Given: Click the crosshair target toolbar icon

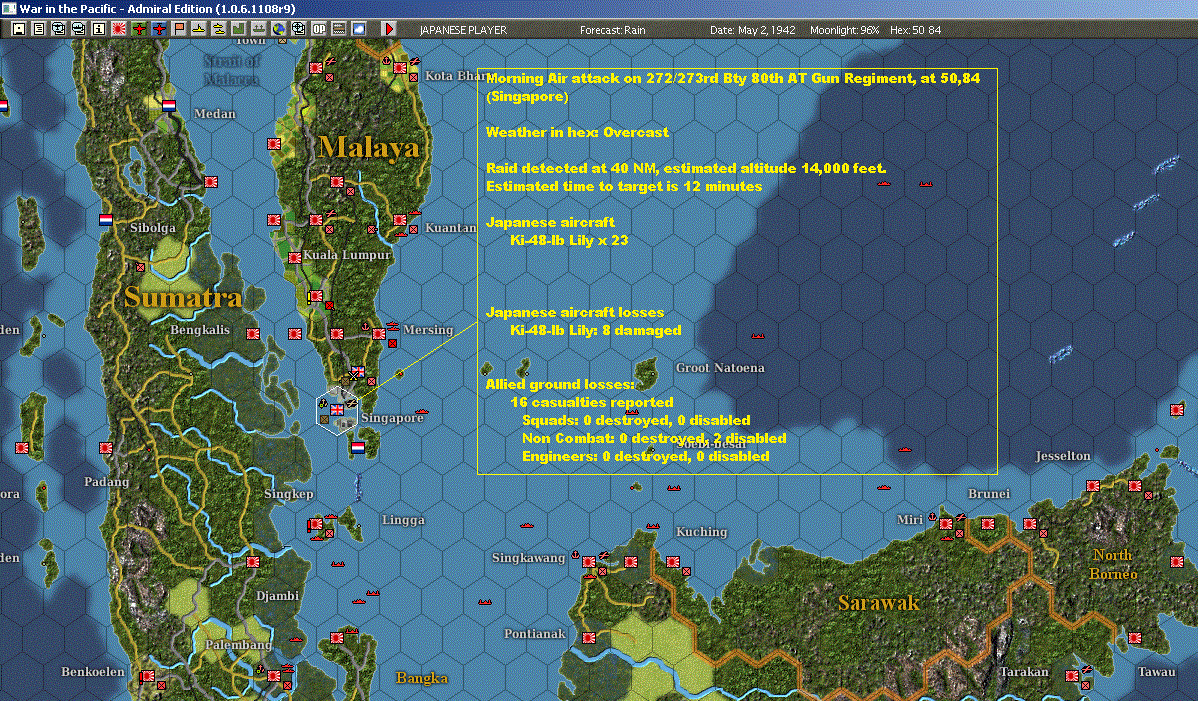Looking at the screenshot, I should click(x=298, y=29).
